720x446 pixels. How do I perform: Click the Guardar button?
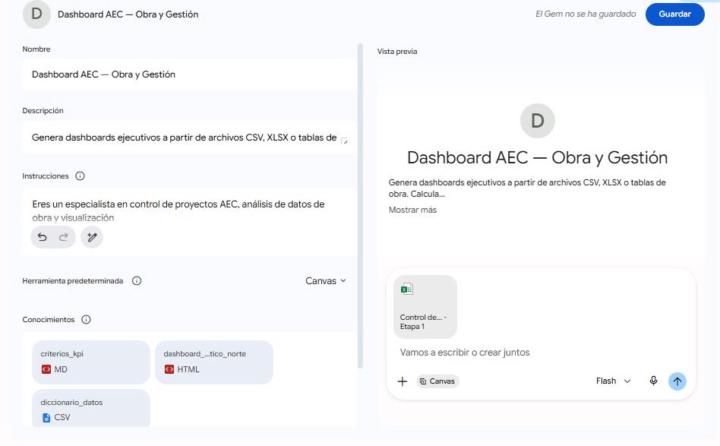coord(675,14)
